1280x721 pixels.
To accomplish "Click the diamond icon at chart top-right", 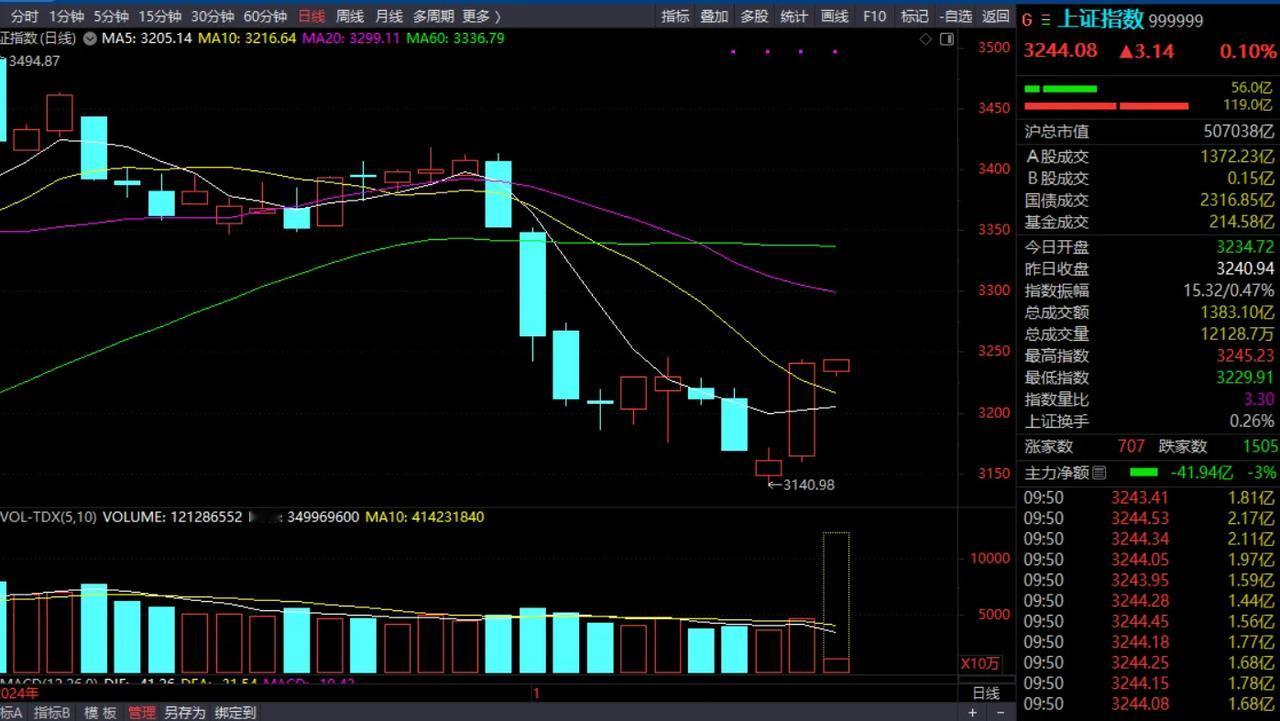I will click(926, 39).
